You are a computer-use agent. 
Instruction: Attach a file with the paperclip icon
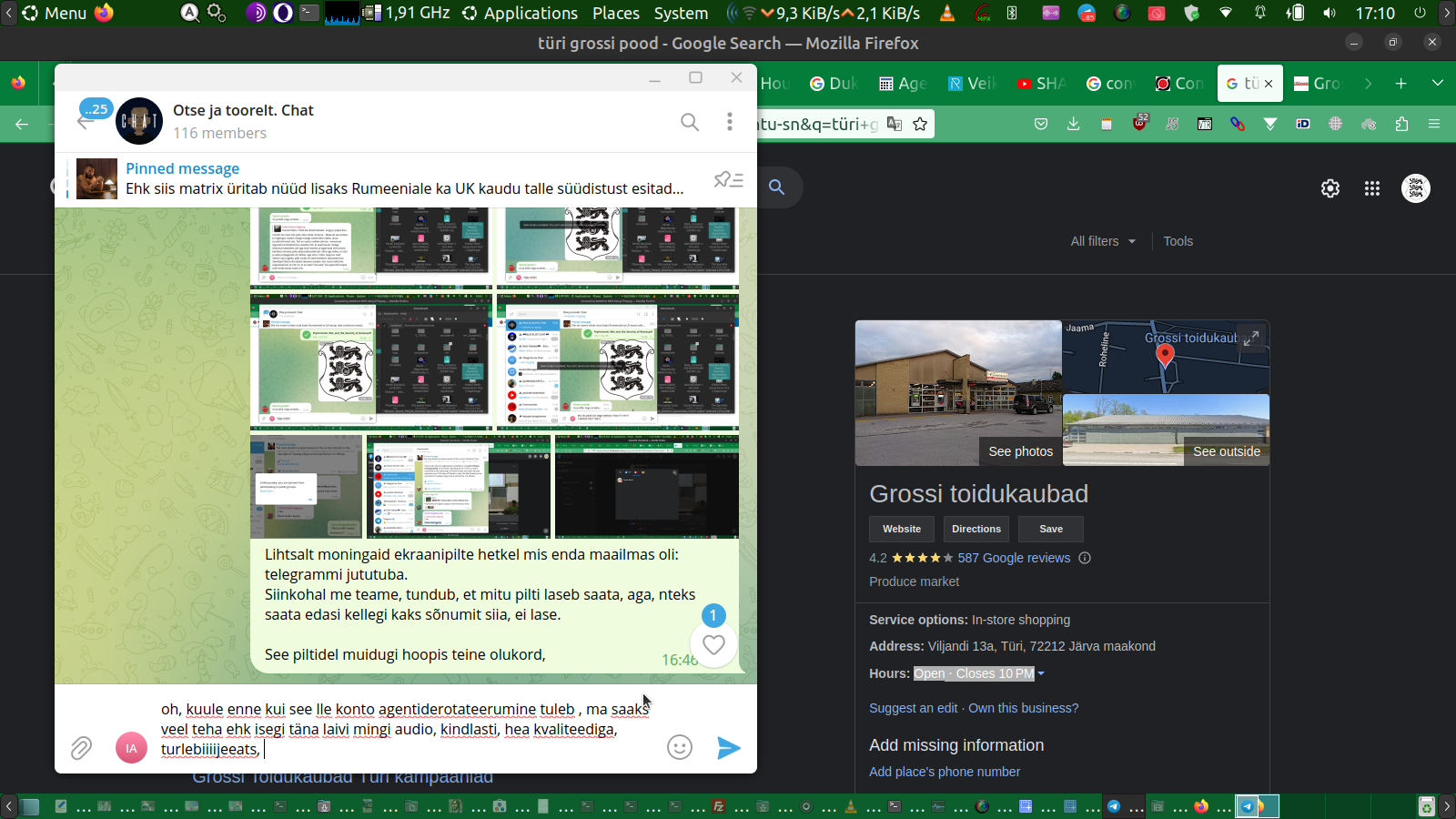click(81, 748)
